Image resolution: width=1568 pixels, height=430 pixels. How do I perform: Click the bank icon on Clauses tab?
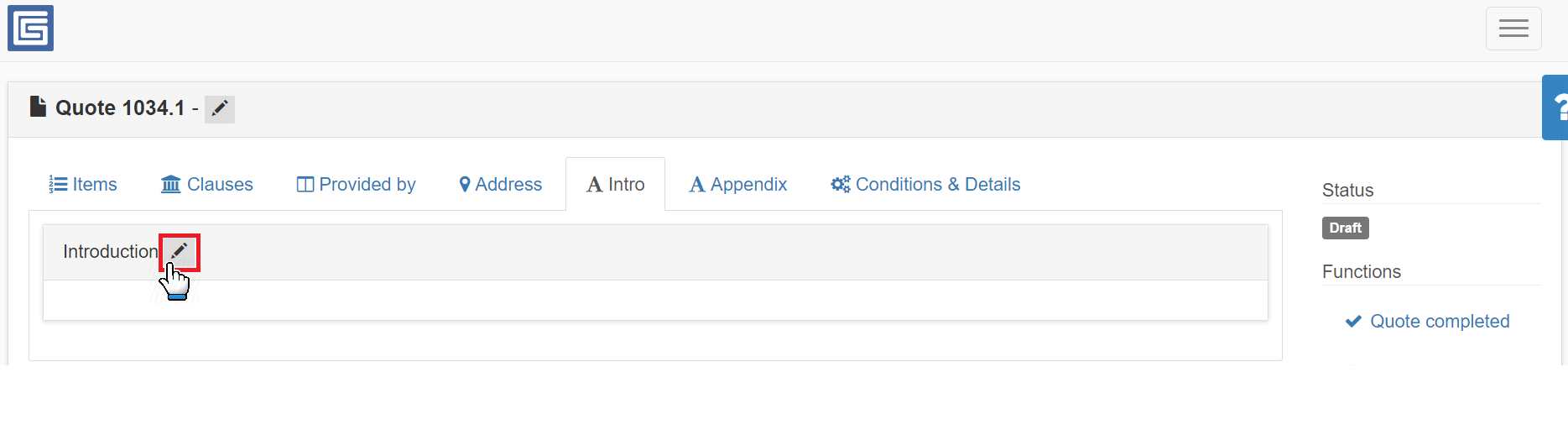click(x=170, y=184)
